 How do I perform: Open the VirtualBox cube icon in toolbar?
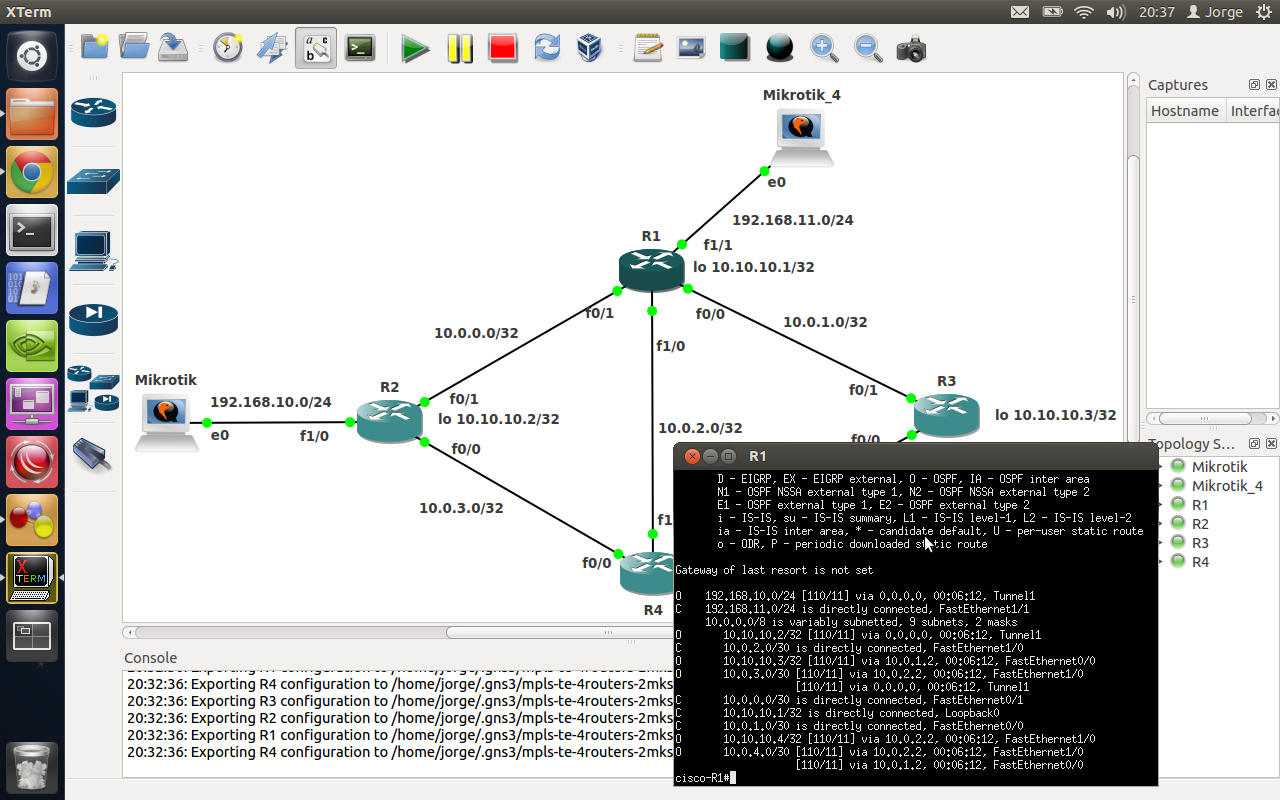590,48
